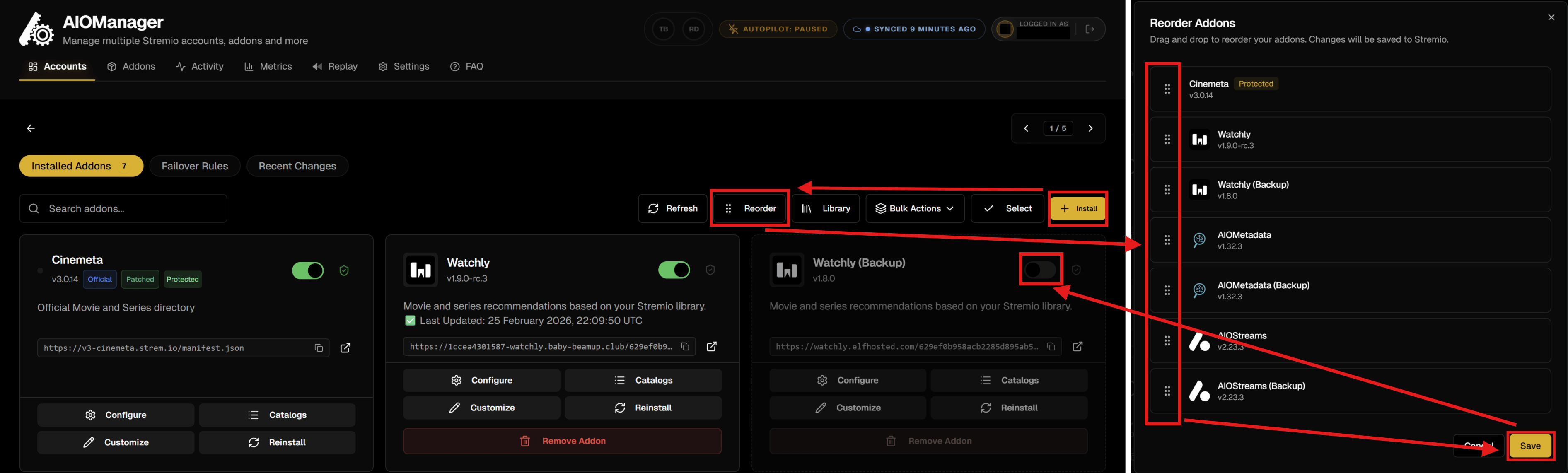
Task: Open the Failover Rules tab
Action: tap(195, 166)
